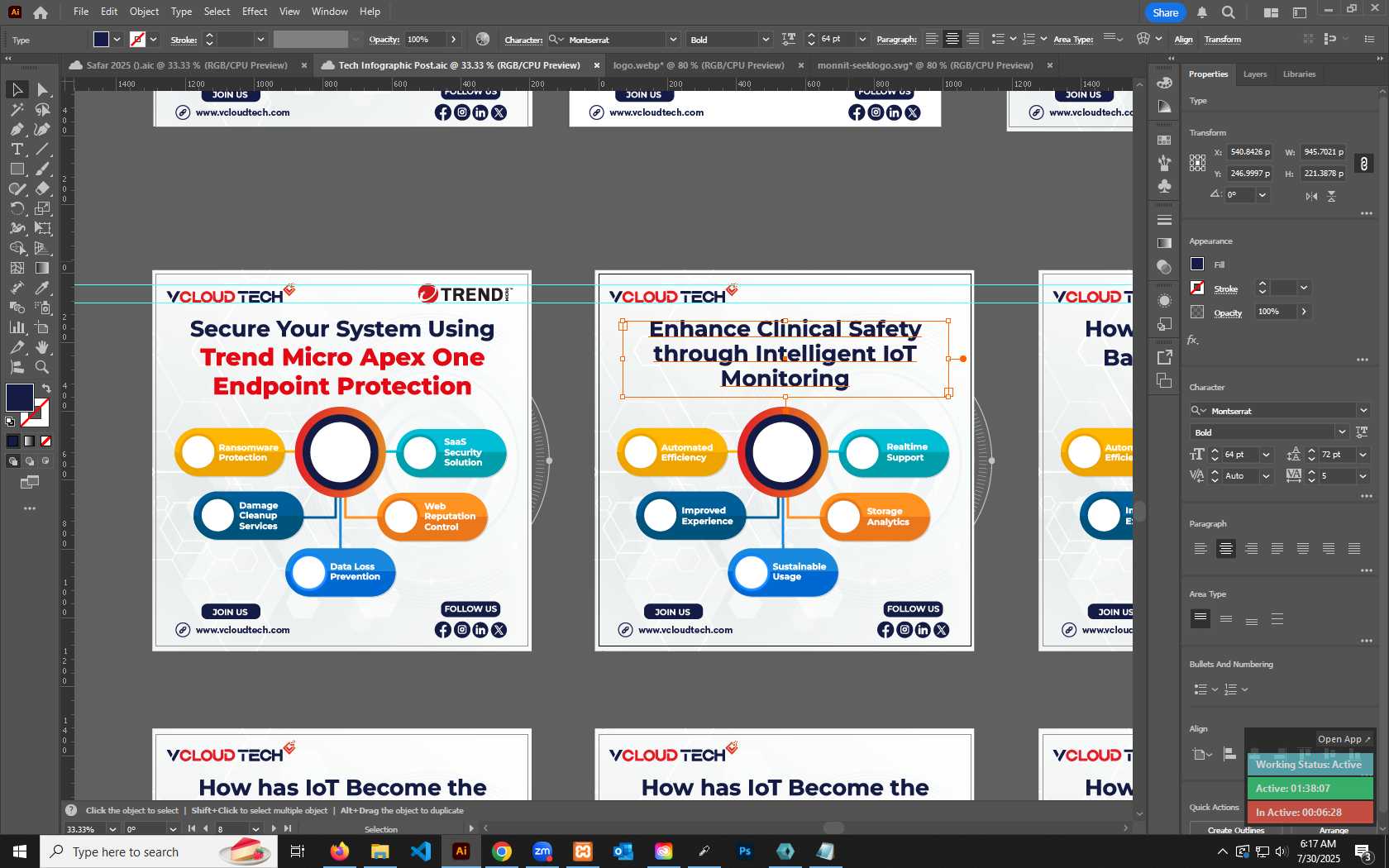Expand the Bold font style dropdown in Properties
The width and height of the screenshot is (1389, 868).
(x=1342, y=432)
